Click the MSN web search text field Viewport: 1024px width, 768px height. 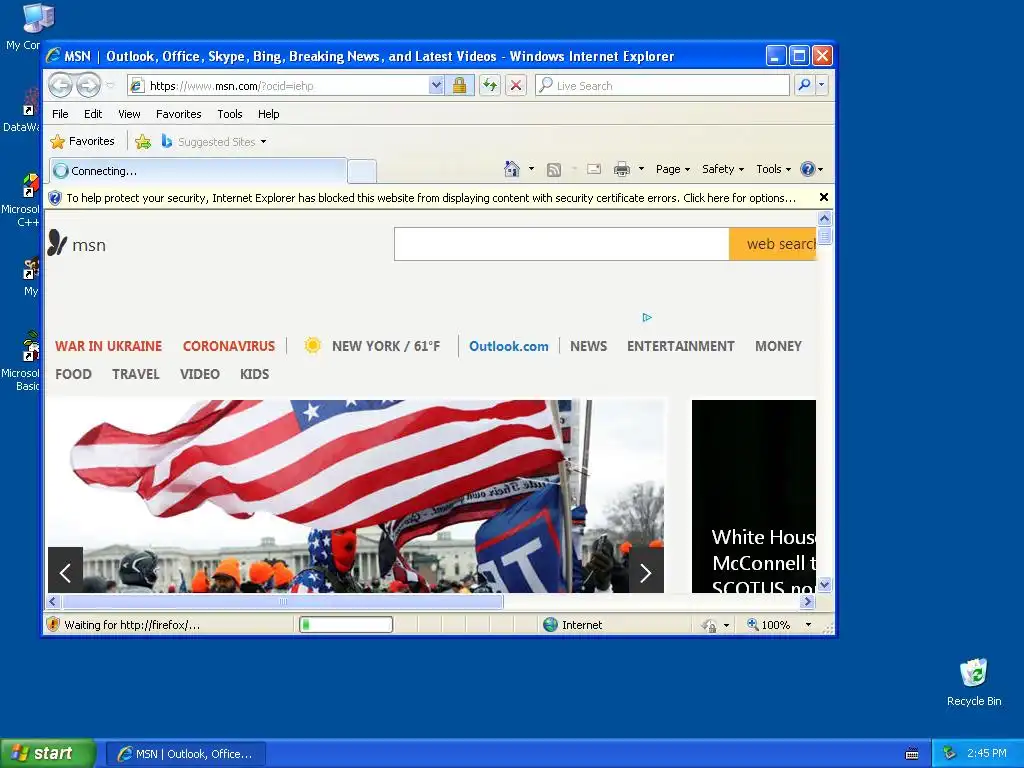click(562, 244)
